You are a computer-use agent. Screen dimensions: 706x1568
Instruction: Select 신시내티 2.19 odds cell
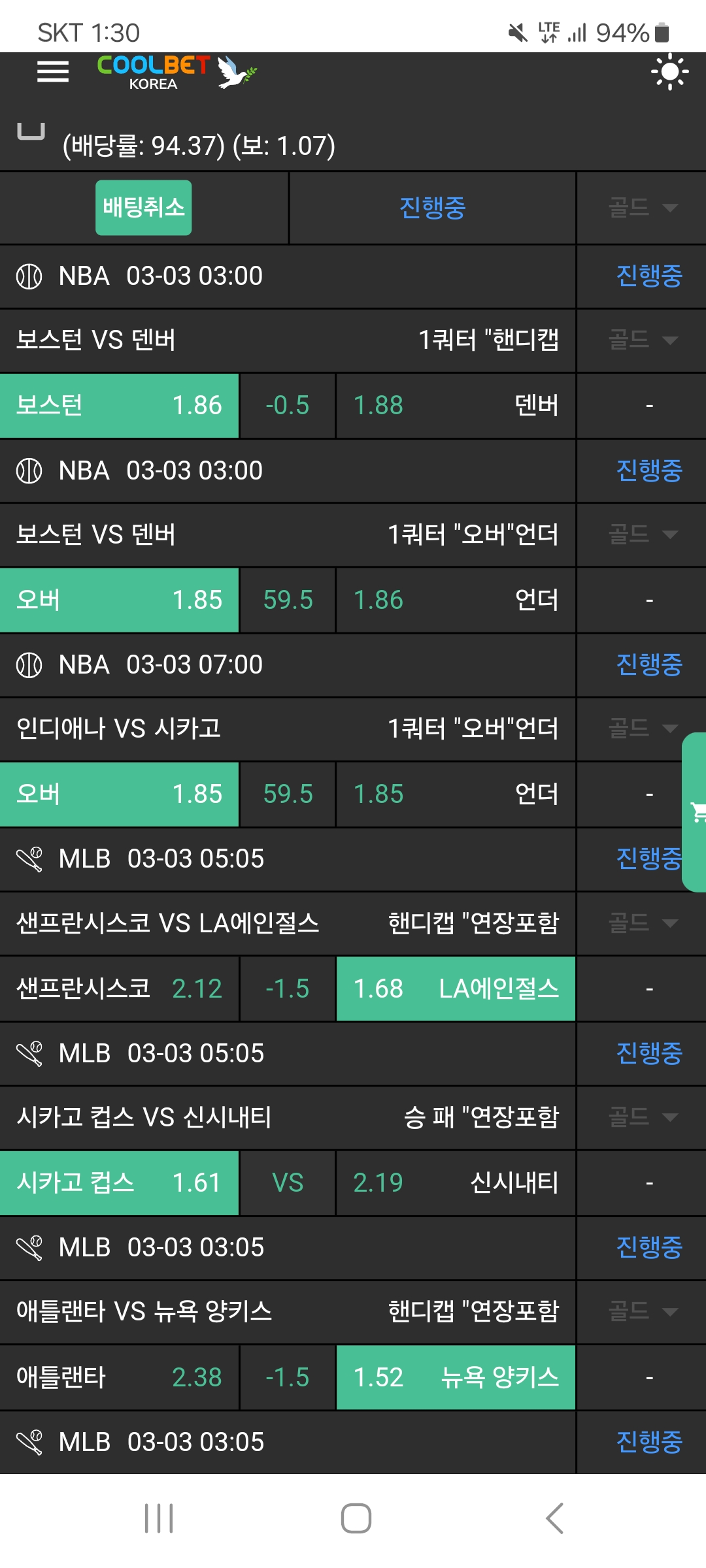pos(455,1183)
